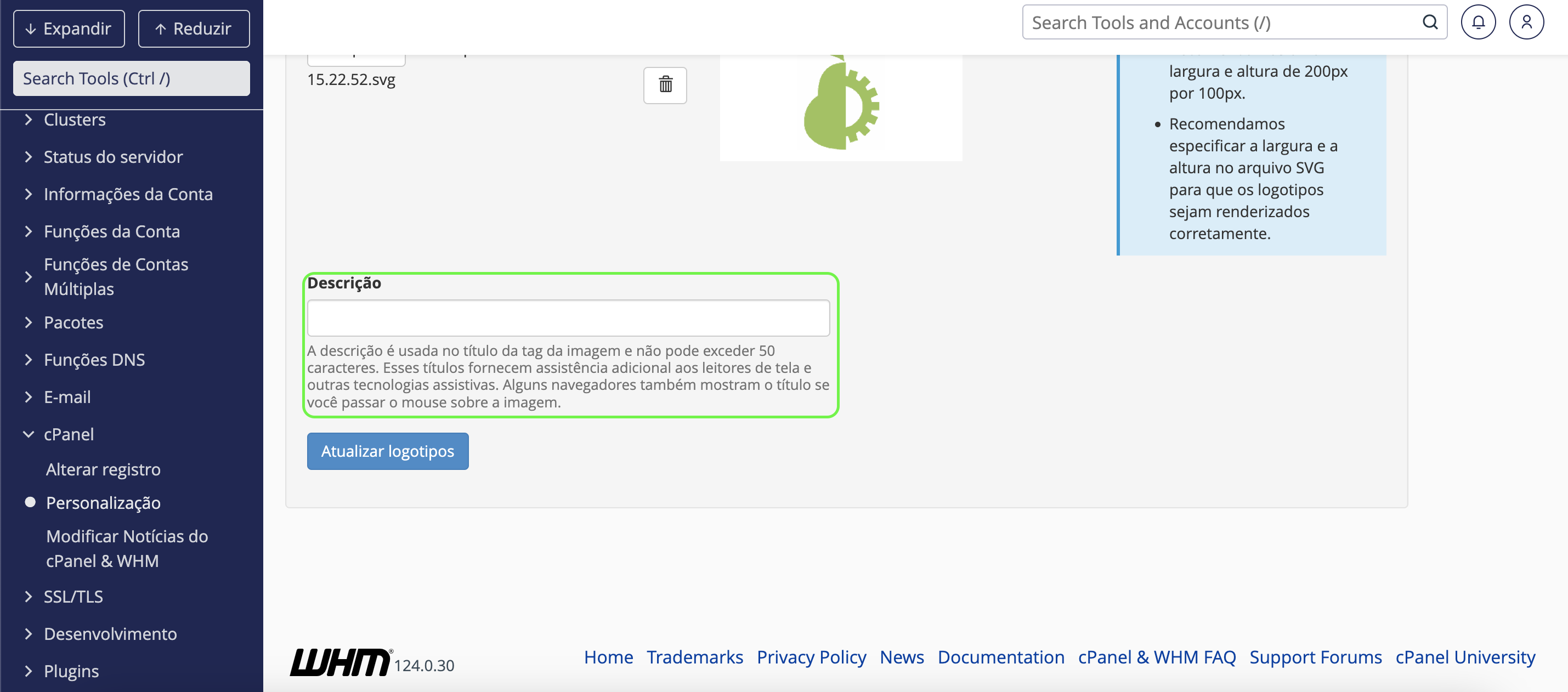Expand the SSL/TLS chevron

click(x=28, y=597)
